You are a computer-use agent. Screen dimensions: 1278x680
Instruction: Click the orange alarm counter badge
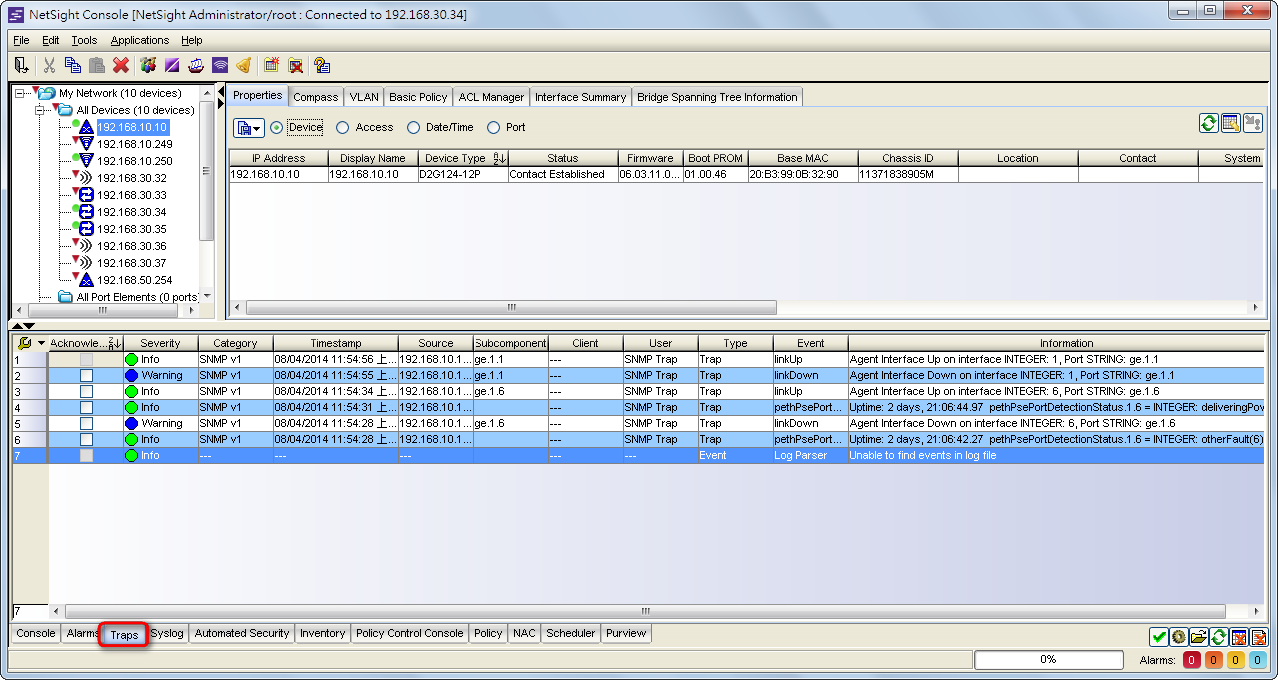1214,660
